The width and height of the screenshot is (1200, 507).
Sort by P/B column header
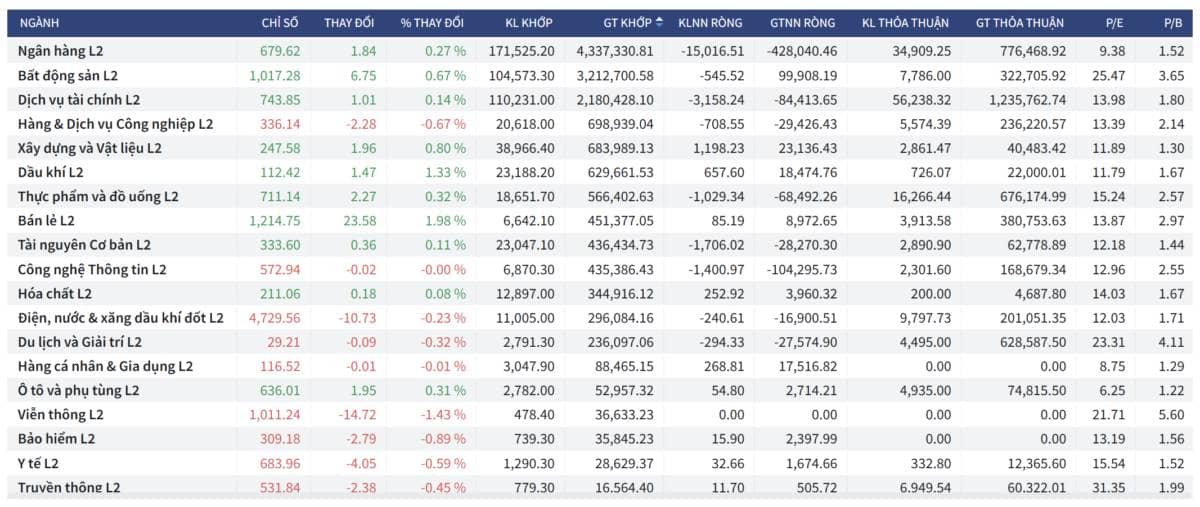pyautogui.click(x=1174, y=22)
